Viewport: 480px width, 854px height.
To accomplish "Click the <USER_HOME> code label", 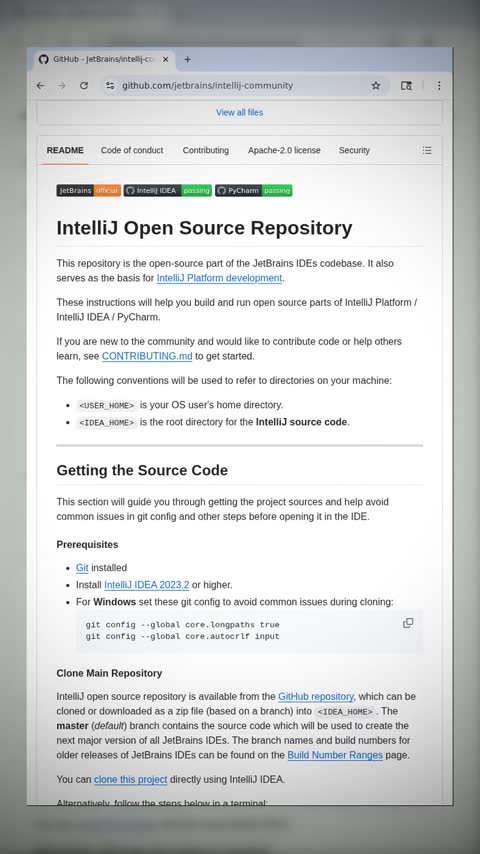I will click(106, 405).
